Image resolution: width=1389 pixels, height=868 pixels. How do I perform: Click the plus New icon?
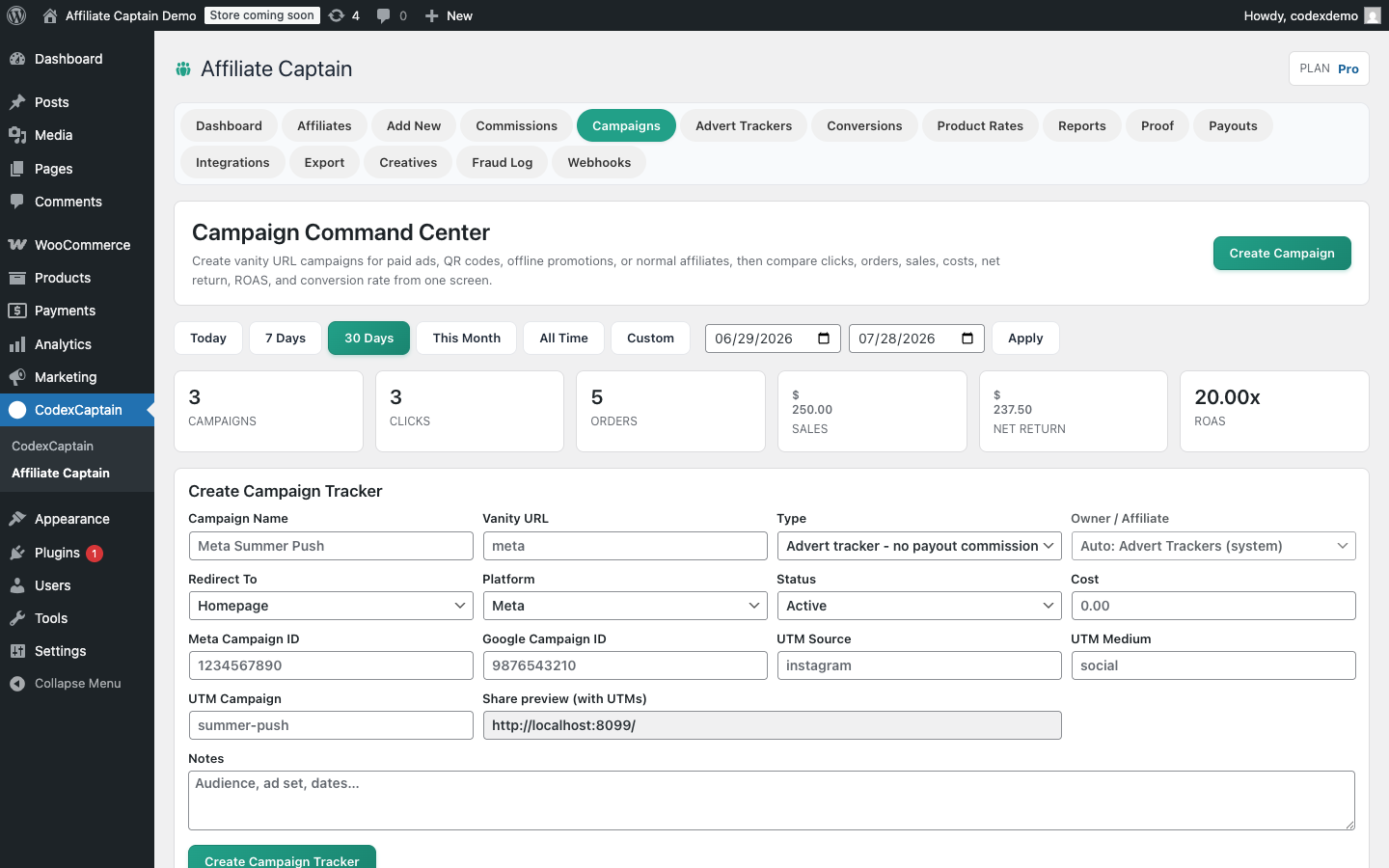point(432,15)
